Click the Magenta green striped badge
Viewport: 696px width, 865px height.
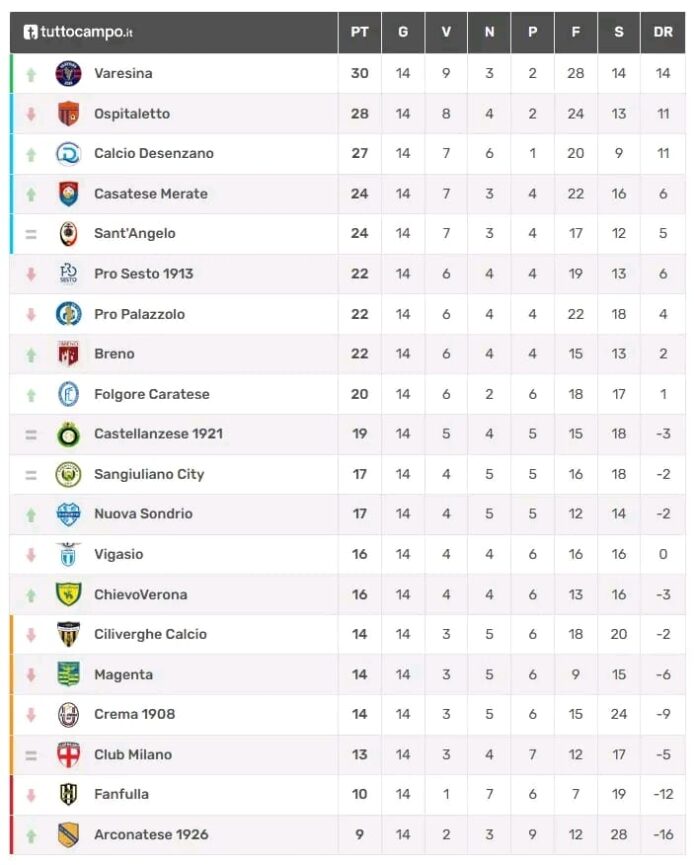pyautogui.click(x=68, y=674)
